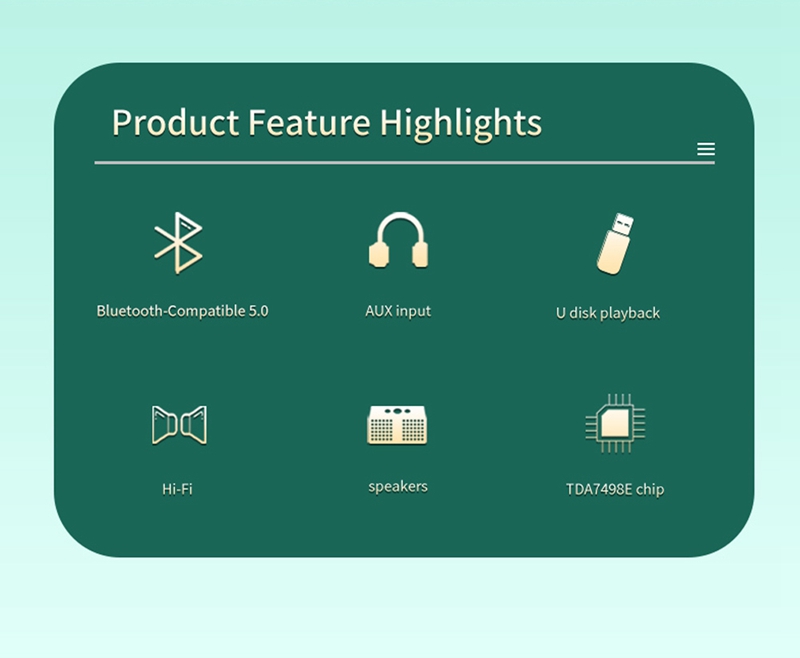This screenshot has width=800, height=658.
Task: Select the "AUX input" label
Action: [x=398, y=311]
